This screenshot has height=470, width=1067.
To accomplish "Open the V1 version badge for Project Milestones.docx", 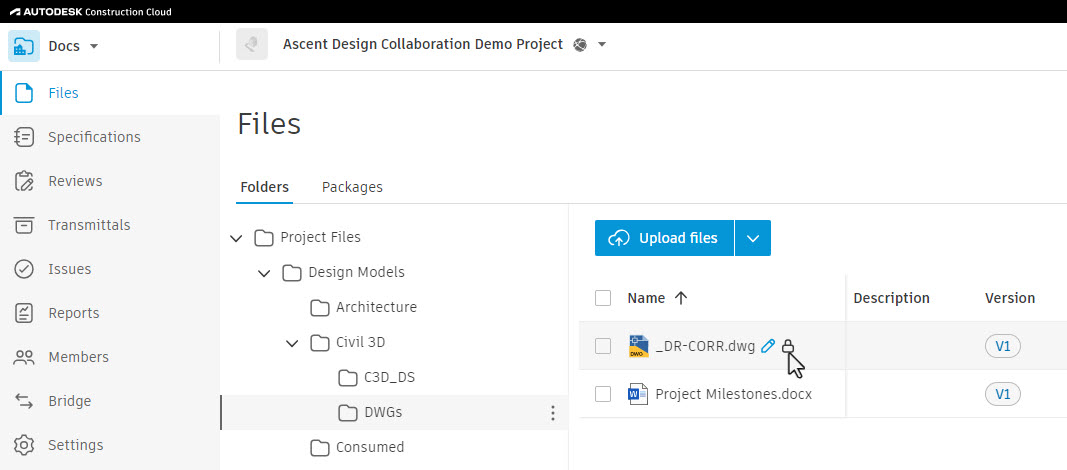I will [1002, 395].
